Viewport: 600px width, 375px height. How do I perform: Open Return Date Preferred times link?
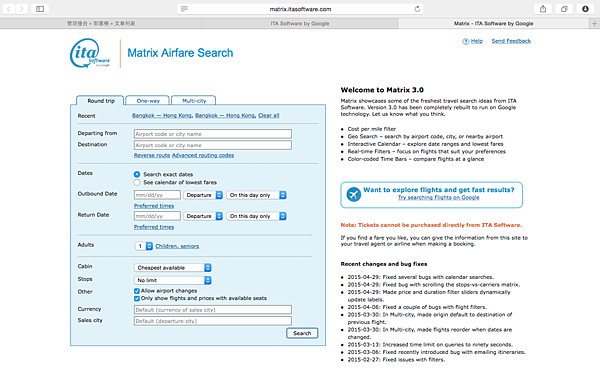pos(154,227)
